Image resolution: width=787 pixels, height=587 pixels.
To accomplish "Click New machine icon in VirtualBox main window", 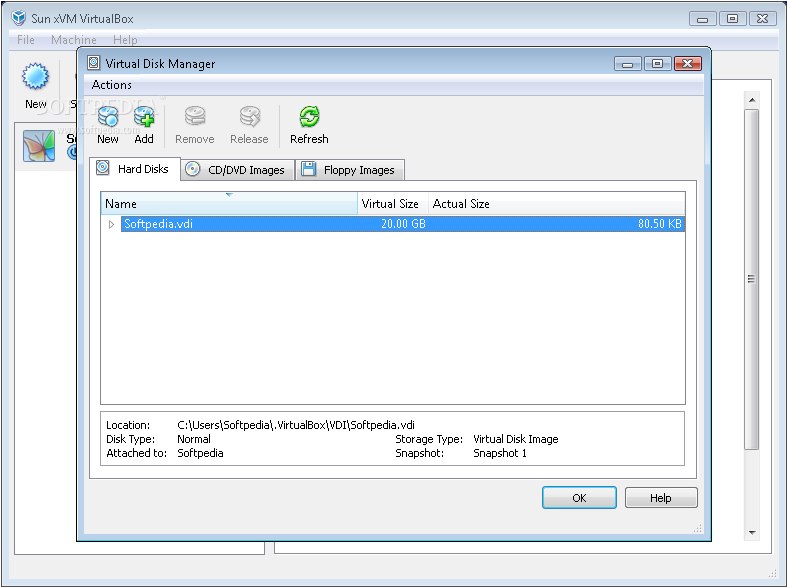I will pyautogui.click(x=35, y=76).
